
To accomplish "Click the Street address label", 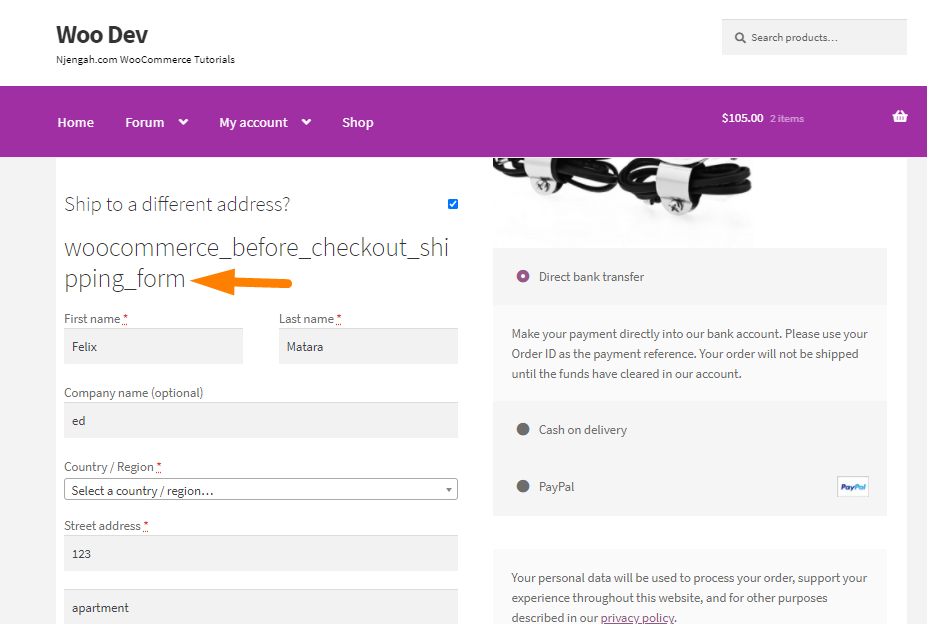I will point(102,526).
